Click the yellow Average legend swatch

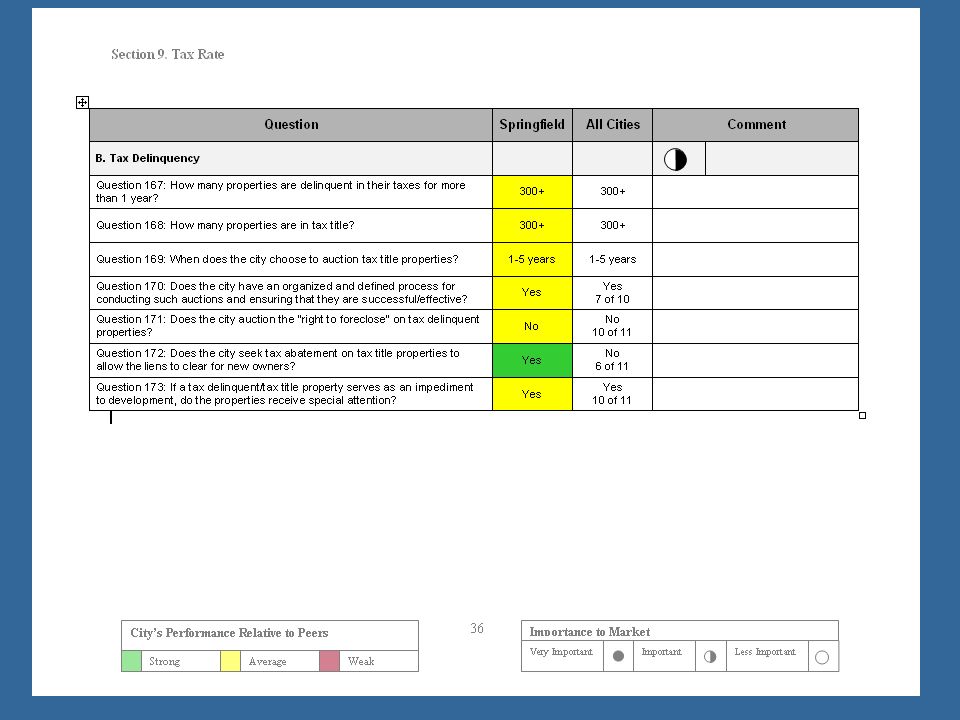pos(230,661)
